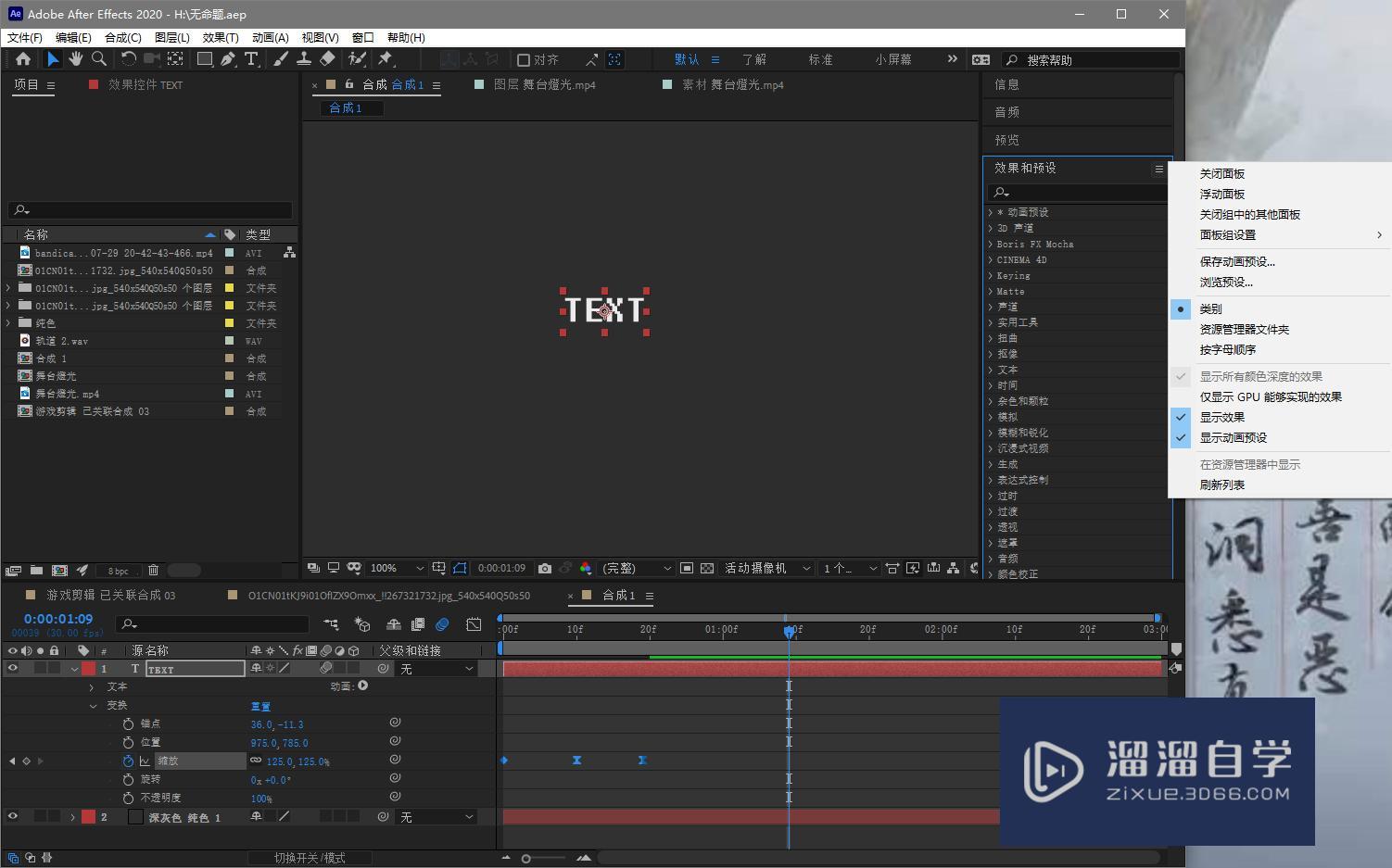Collapse the TEXT layer properties arrow
The width and height of the screenshot is (1392, 868).
(x=74, y=669)
